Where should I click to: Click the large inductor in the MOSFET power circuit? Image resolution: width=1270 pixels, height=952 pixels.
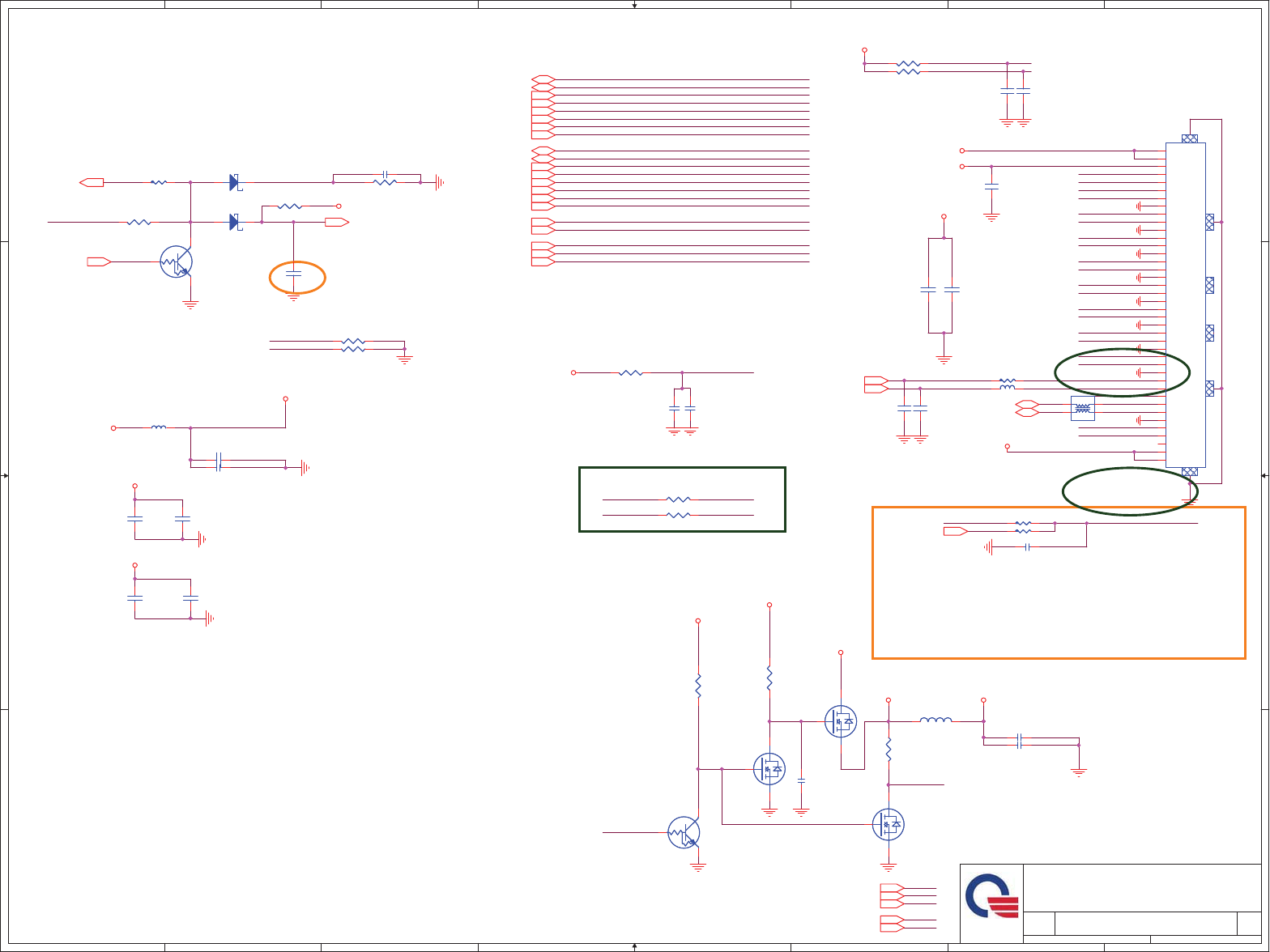point(936,720)
